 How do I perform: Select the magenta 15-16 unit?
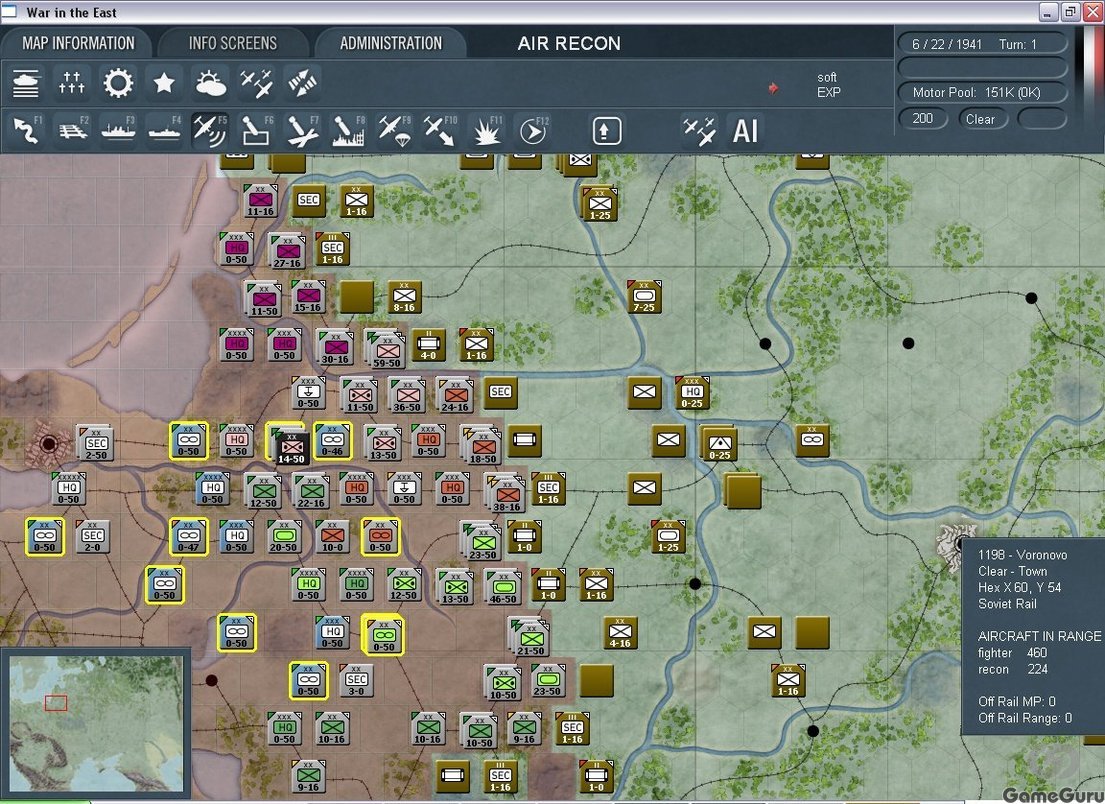point(307,297)
